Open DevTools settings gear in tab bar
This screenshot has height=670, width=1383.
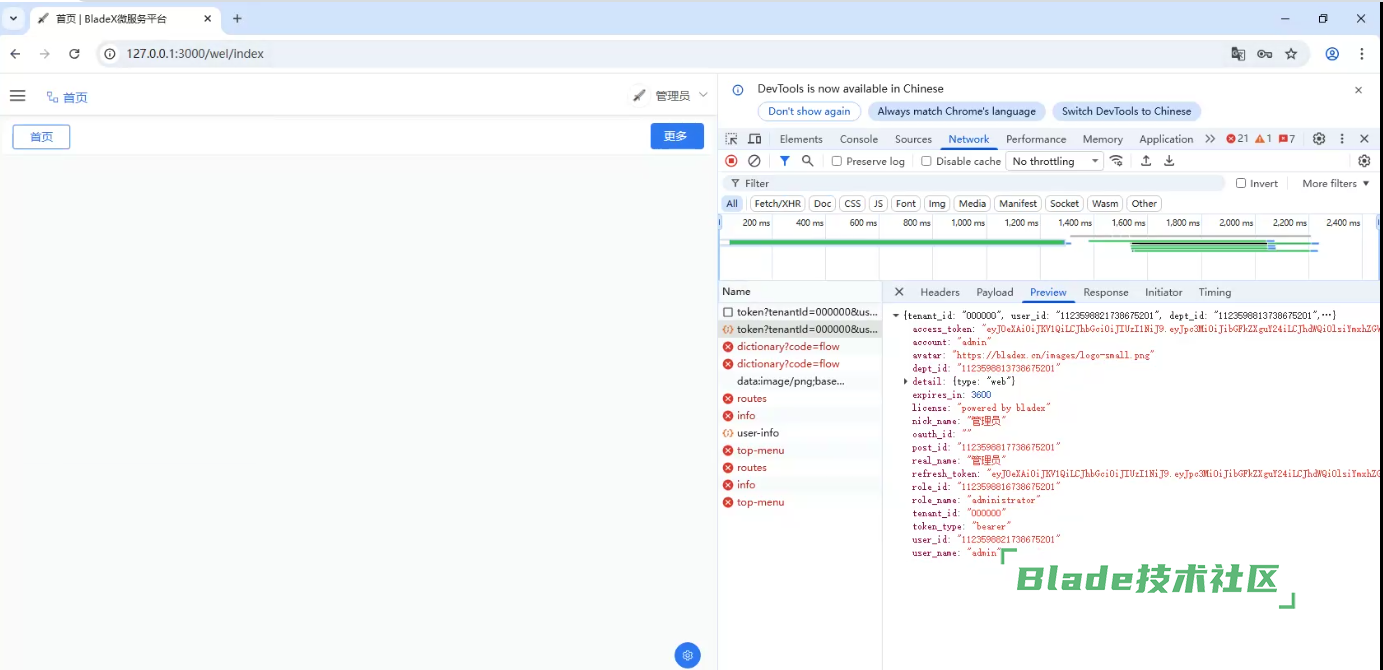point(1319,139)
